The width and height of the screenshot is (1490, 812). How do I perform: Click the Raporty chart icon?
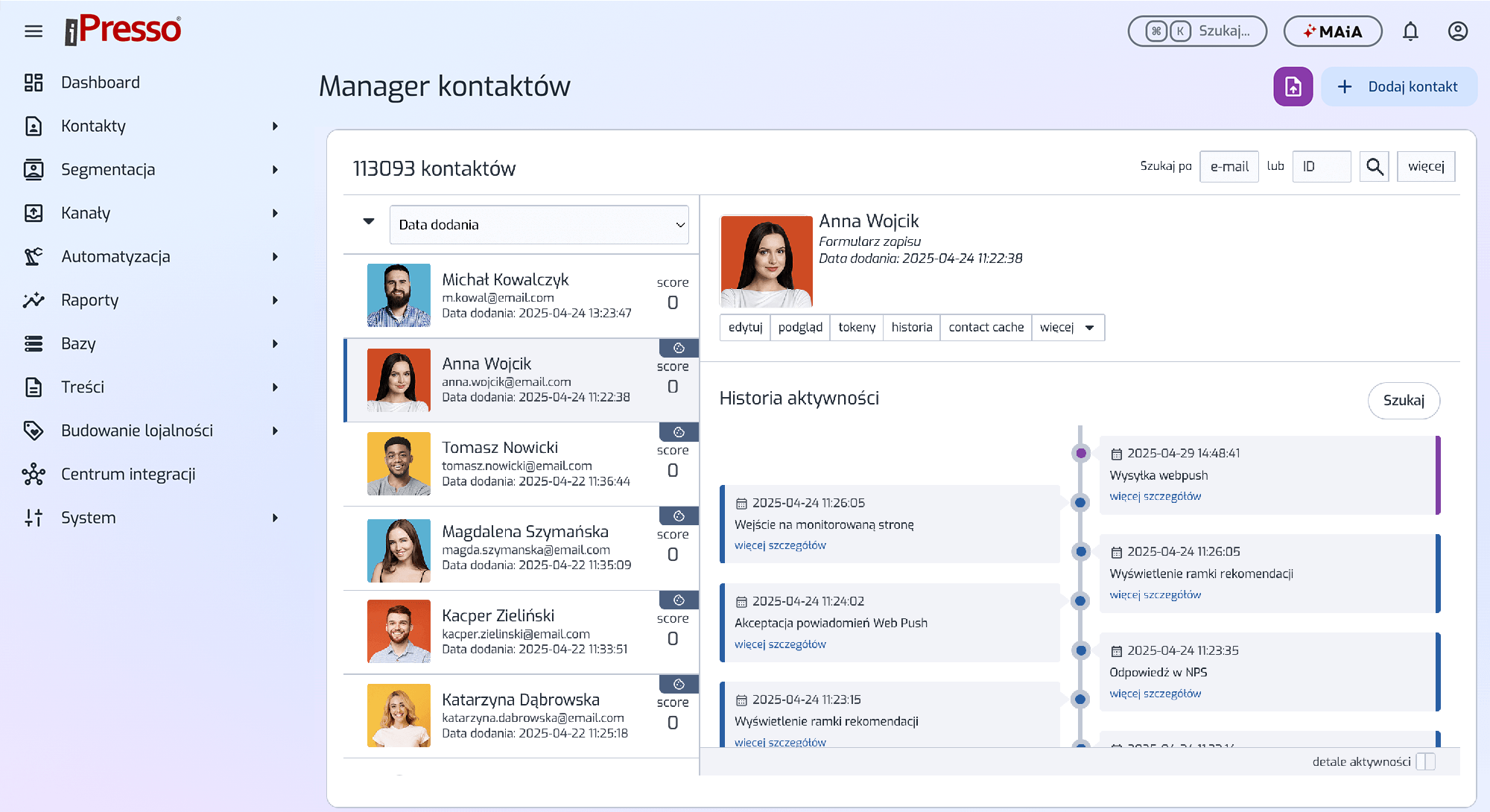coord(34,300)
